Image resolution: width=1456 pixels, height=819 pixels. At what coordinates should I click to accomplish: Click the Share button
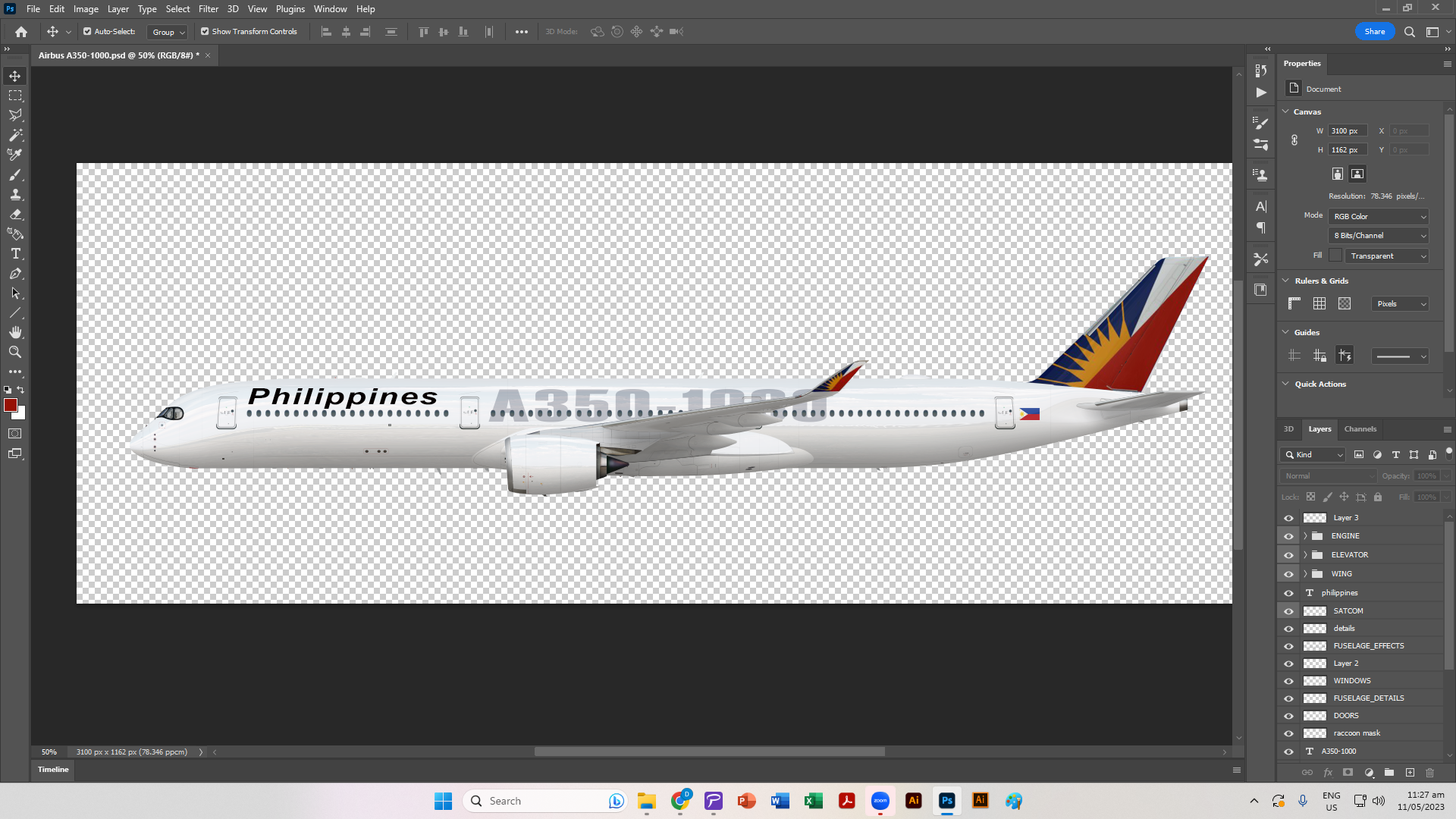pos(1374,32)
